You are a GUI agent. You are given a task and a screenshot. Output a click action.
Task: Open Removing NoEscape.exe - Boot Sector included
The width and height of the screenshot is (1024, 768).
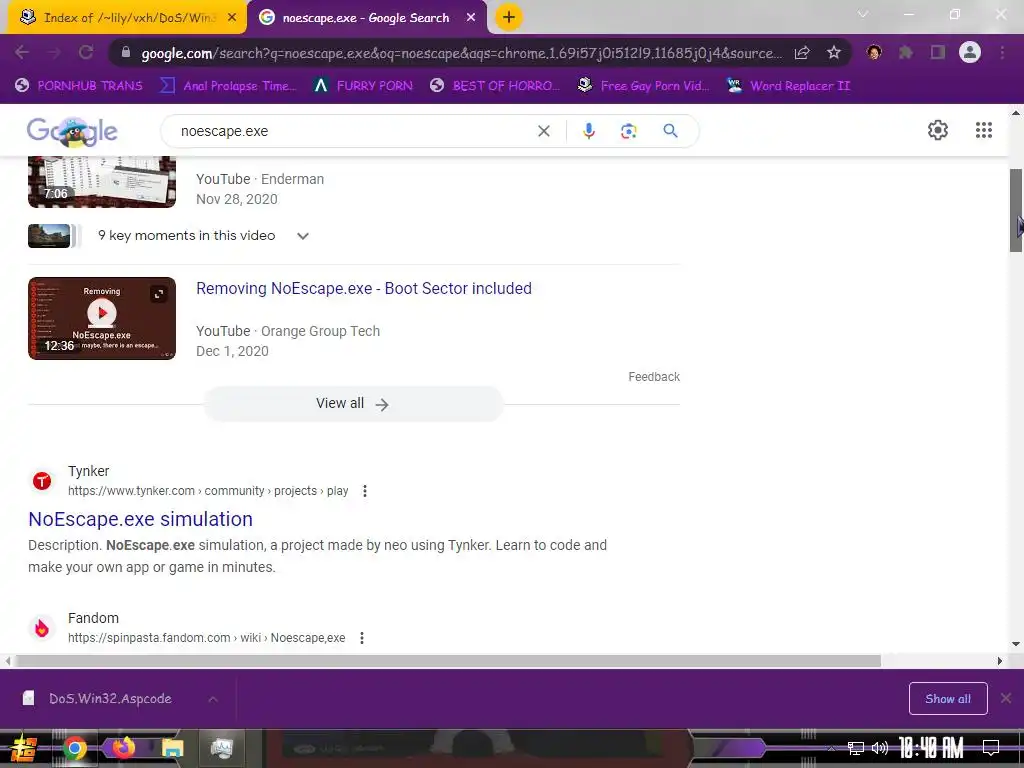point(364,289)
